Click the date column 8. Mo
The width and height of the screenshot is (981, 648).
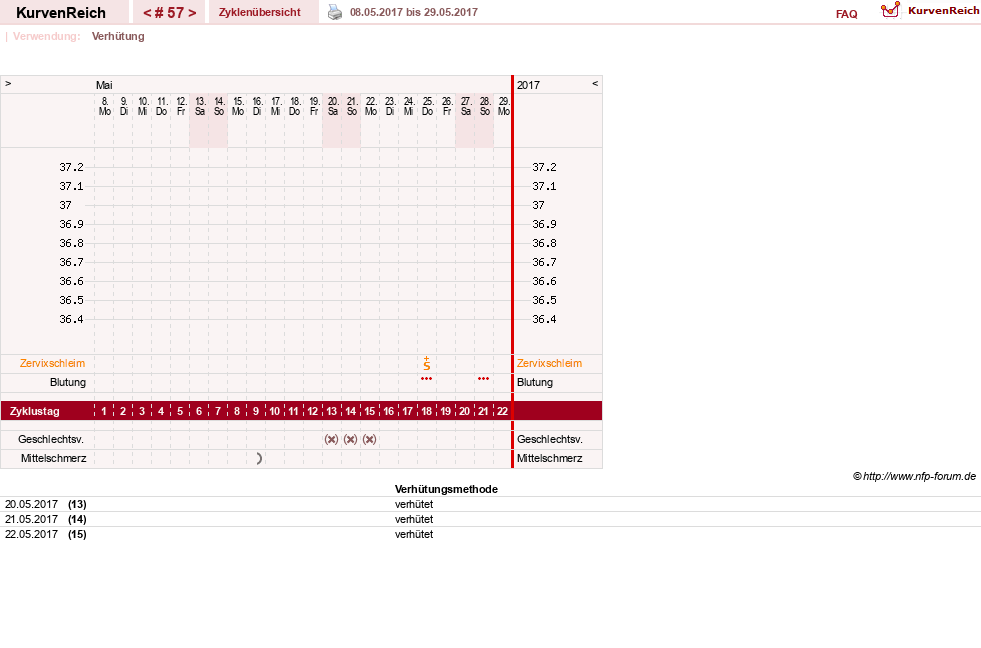pyautogui.click(x=104, y=106)
